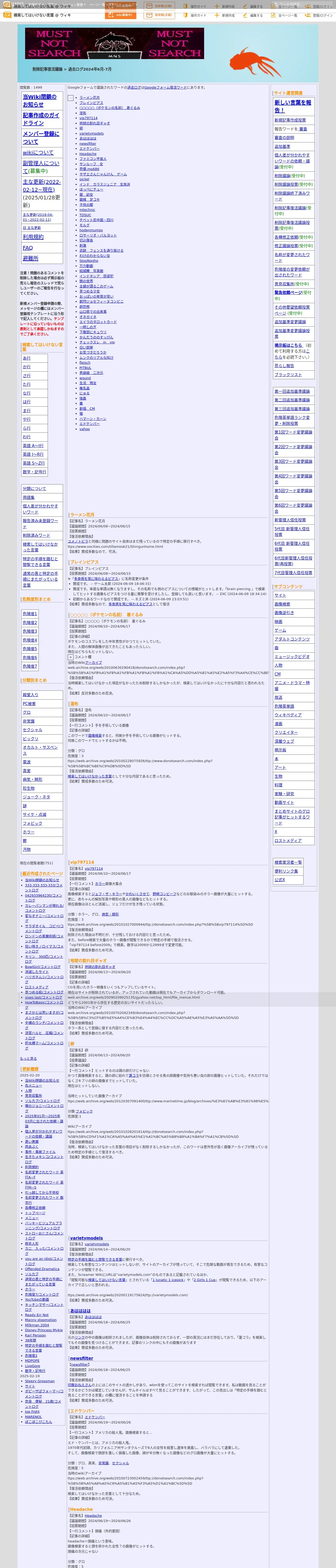Open the 追加基準 link
336x1568 pixels.
tap(282, 147)
